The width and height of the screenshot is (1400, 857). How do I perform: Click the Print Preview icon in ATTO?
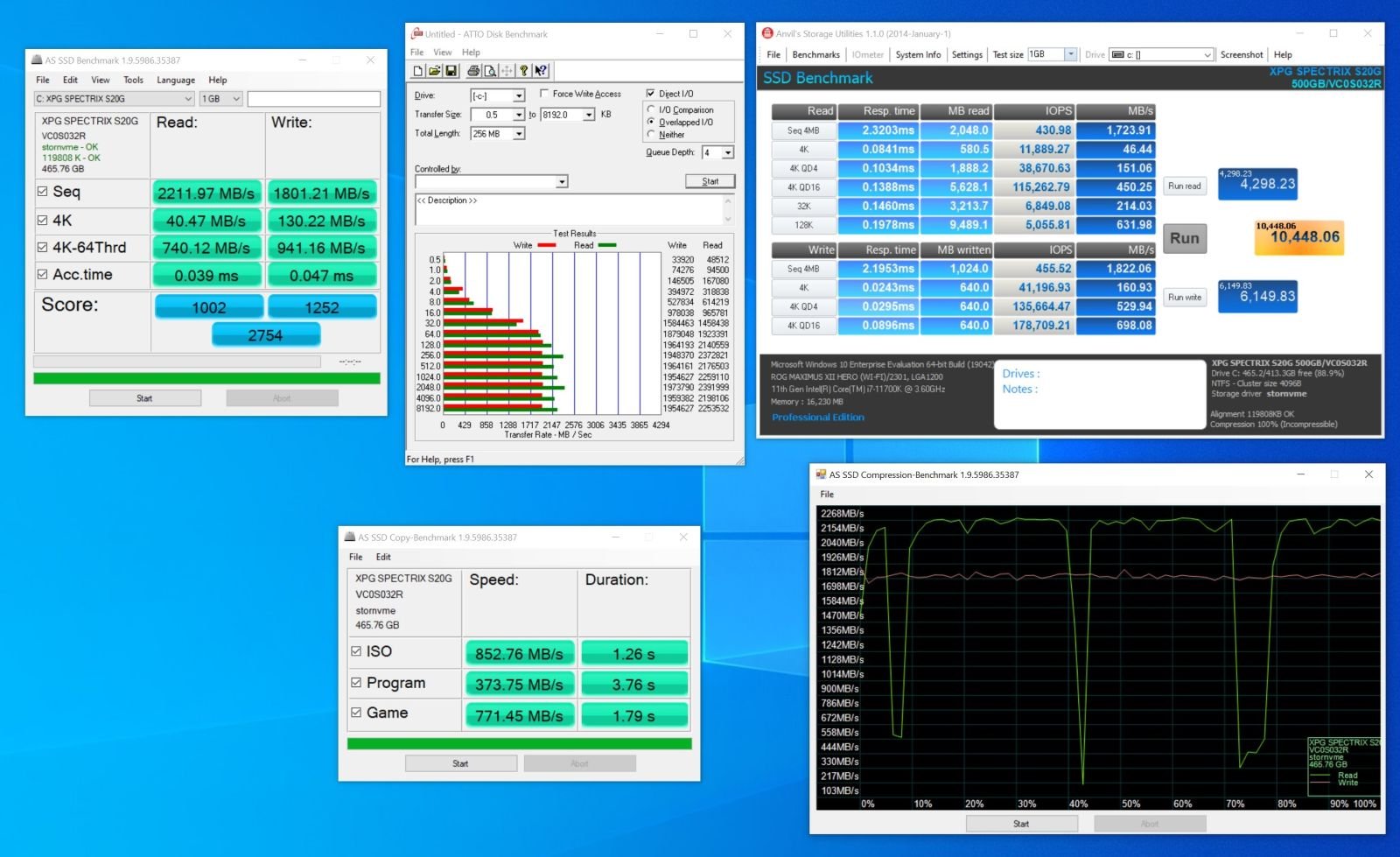point(490,71)
